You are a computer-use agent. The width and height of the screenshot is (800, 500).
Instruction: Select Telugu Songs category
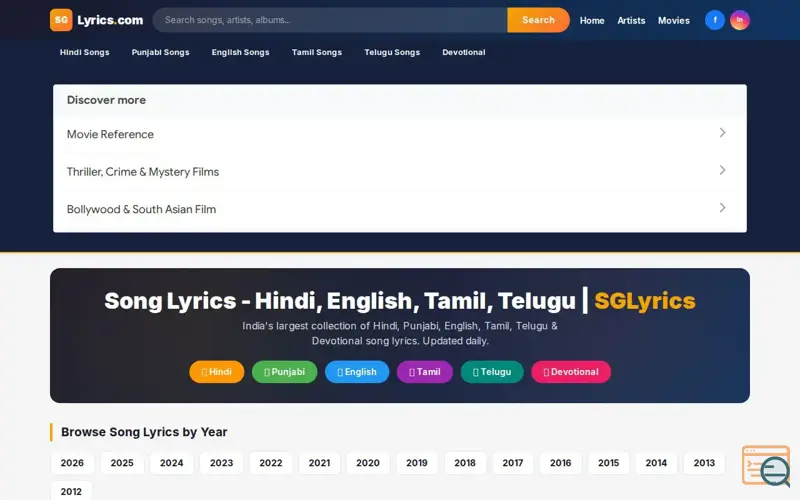point(392,52)
